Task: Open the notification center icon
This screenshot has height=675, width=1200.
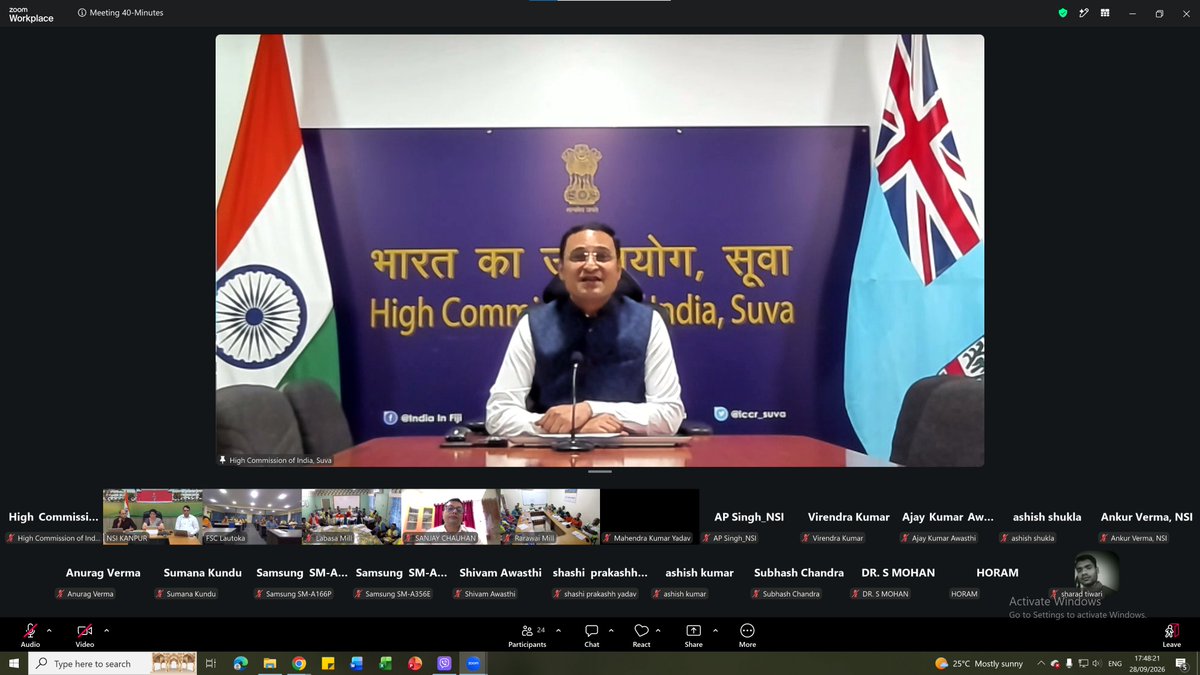Action: [x=1181, y=663]
